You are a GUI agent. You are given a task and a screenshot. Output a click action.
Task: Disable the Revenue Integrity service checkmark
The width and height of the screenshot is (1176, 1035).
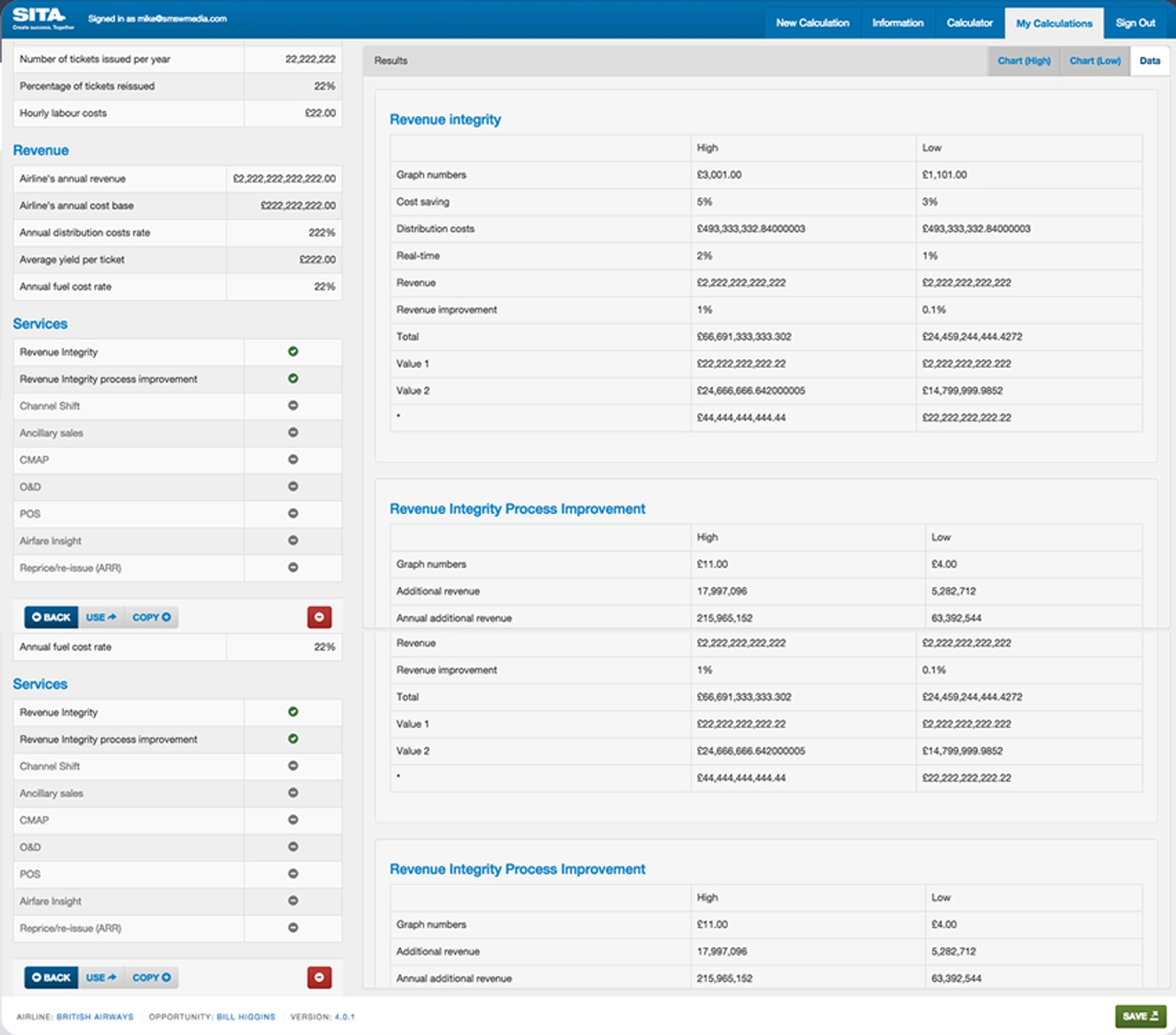pos(292,352)
